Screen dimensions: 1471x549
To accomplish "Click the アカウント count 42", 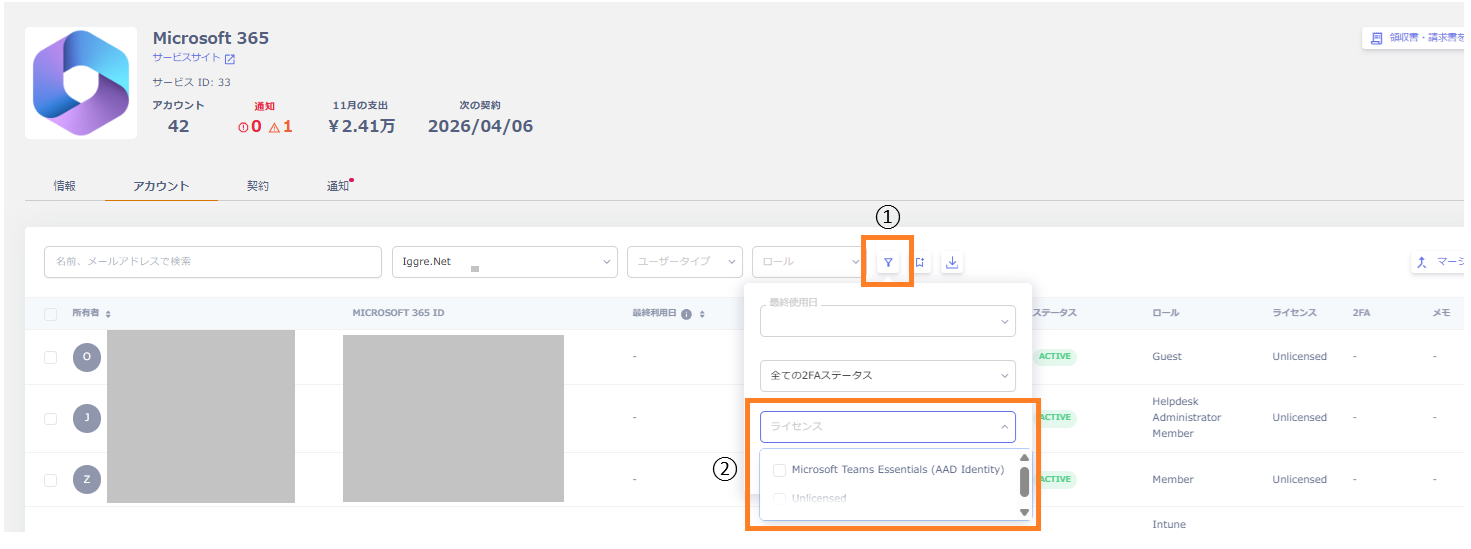I will tap(178, 127).
